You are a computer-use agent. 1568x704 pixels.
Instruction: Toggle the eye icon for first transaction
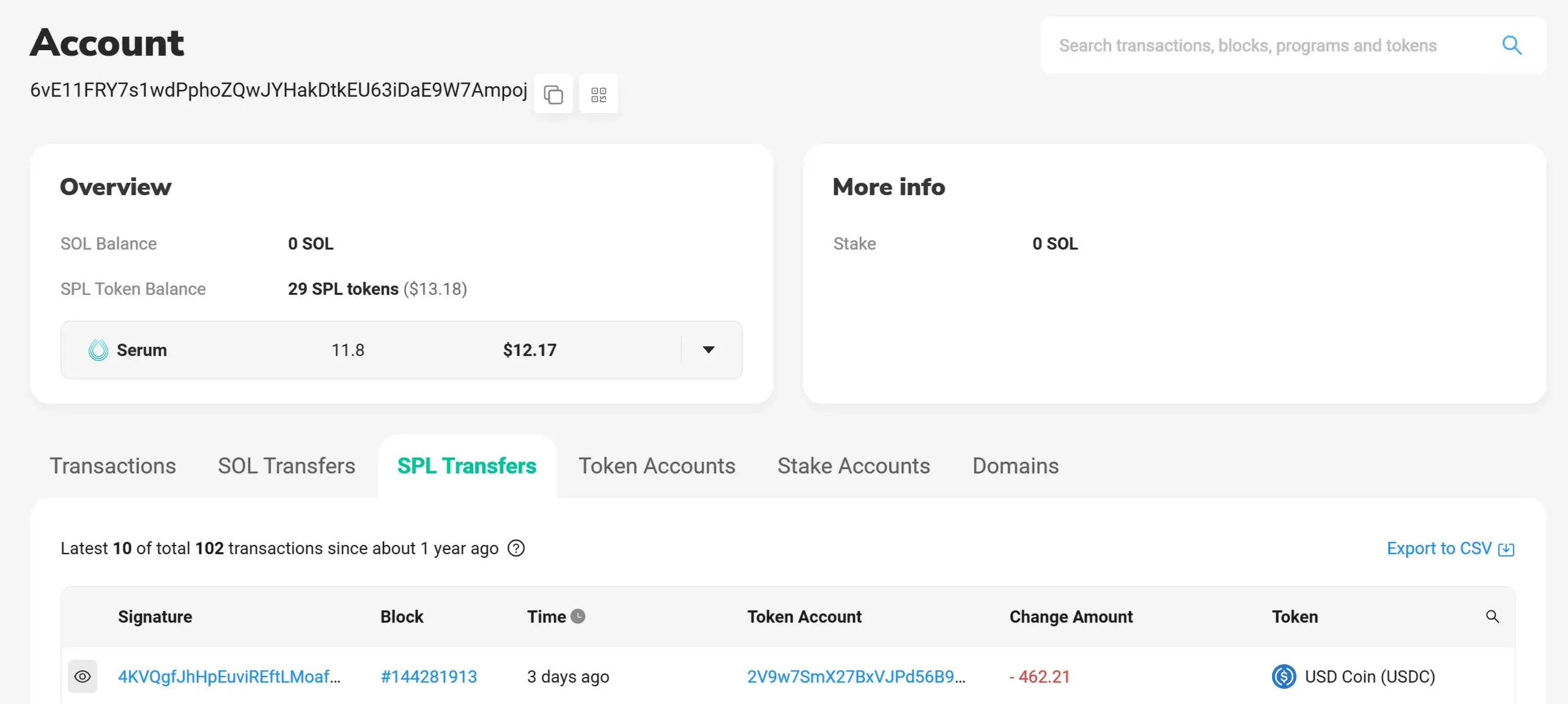pos(83,676)
